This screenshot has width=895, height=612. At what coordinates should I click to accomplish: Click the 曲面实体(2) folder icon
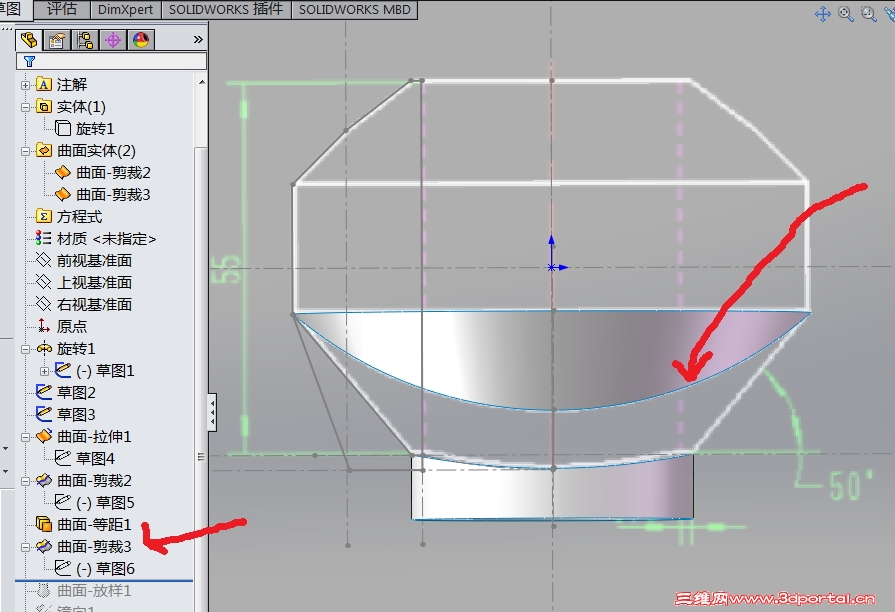44,150
